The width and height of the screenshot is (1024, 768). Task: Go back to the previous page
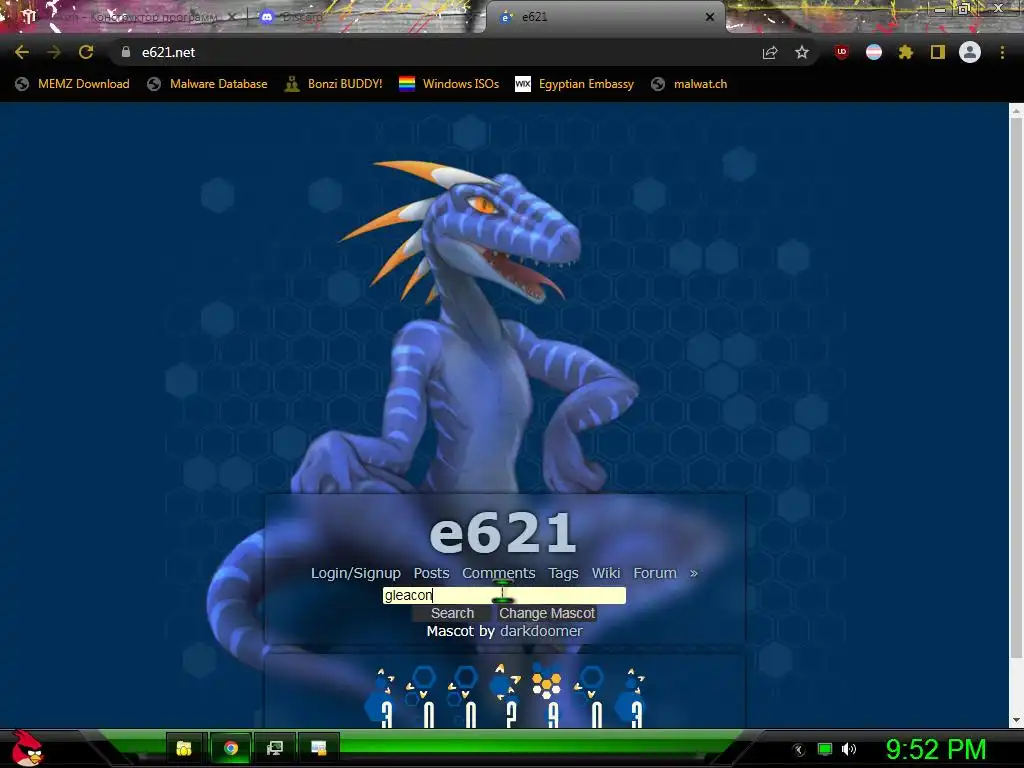(x=22, y=52)
